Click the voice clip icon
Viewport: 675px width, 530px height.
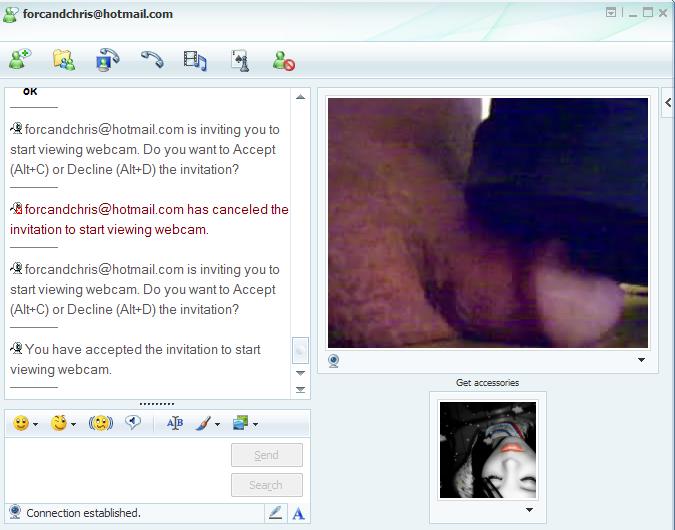[133, 423]
